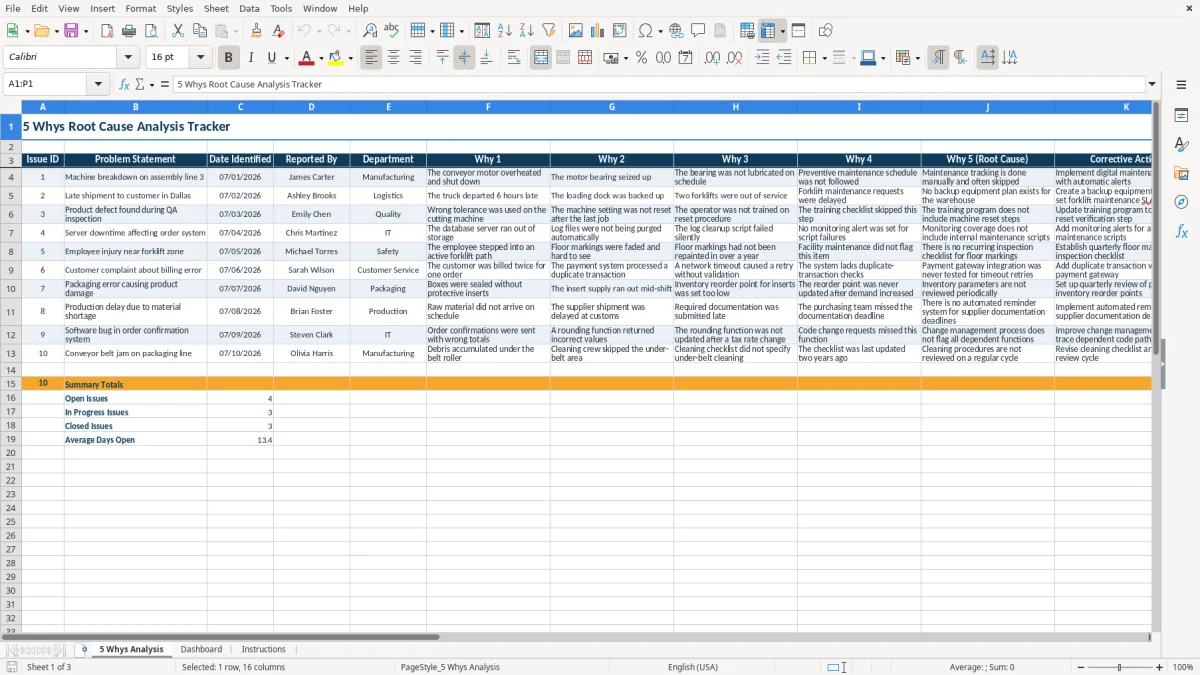Screen dimensions: 1200x675
Task: Sort descending Z to A
Action: pos(527,31)
